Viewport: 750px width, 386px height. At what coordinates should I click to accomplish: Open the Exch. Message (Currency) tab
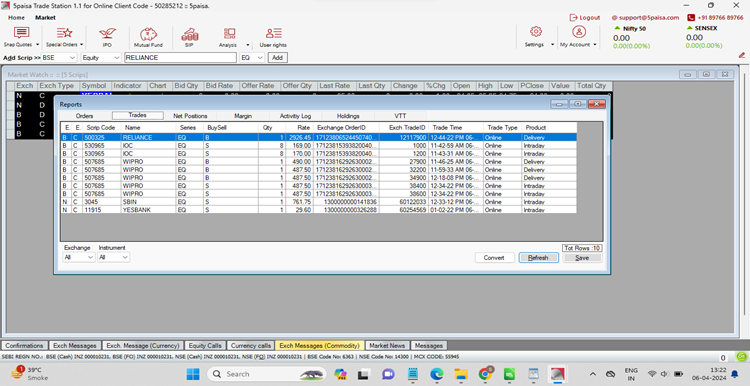tap(143, 345)
